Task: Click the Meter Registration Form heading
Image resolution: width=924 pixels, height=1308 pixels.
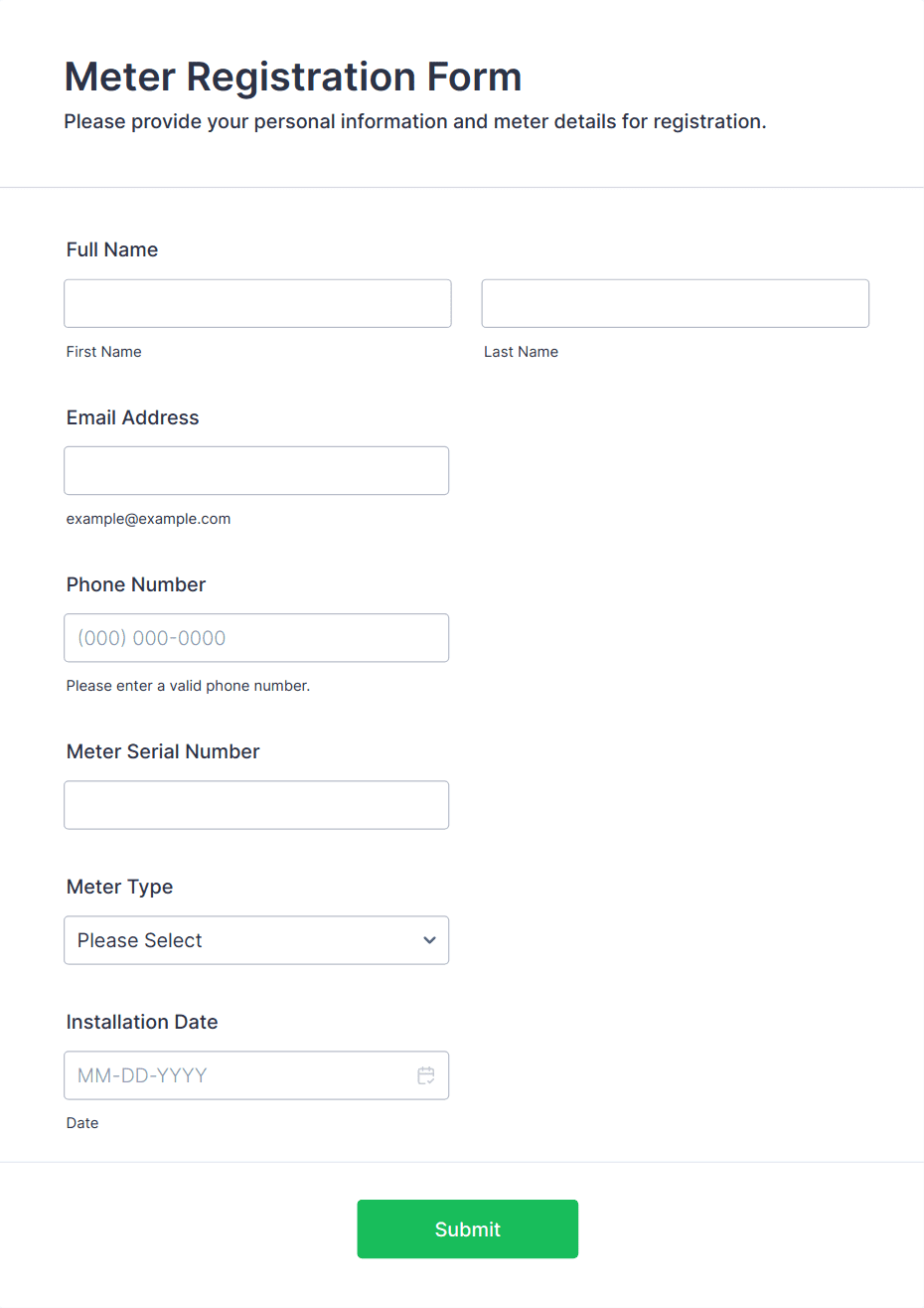Action: tap(293, 77)
